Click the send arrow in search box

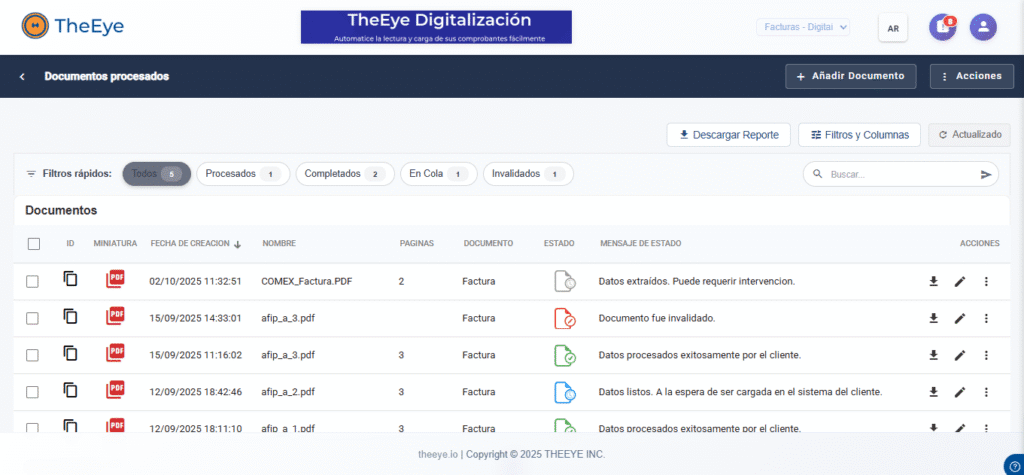[x=986, y=174]
